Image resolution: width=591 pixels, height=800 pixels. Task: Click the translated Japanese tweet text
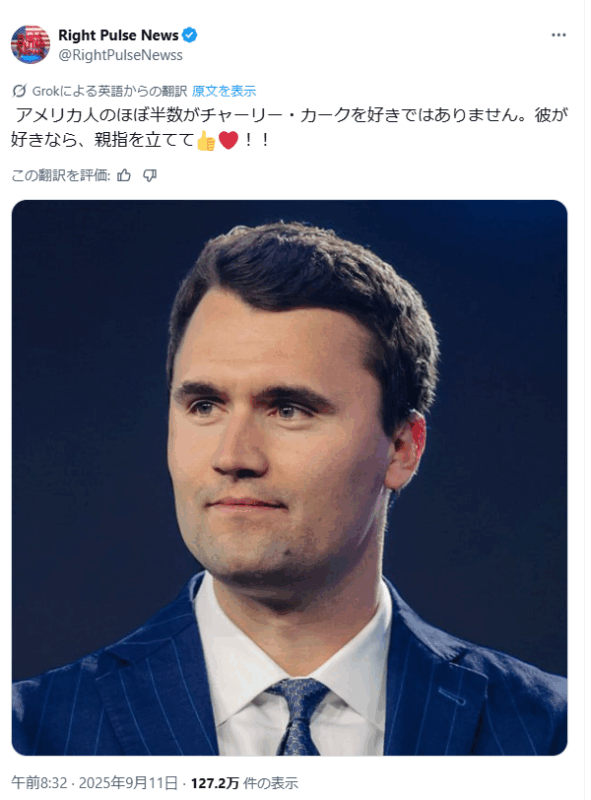pos(289,128)
